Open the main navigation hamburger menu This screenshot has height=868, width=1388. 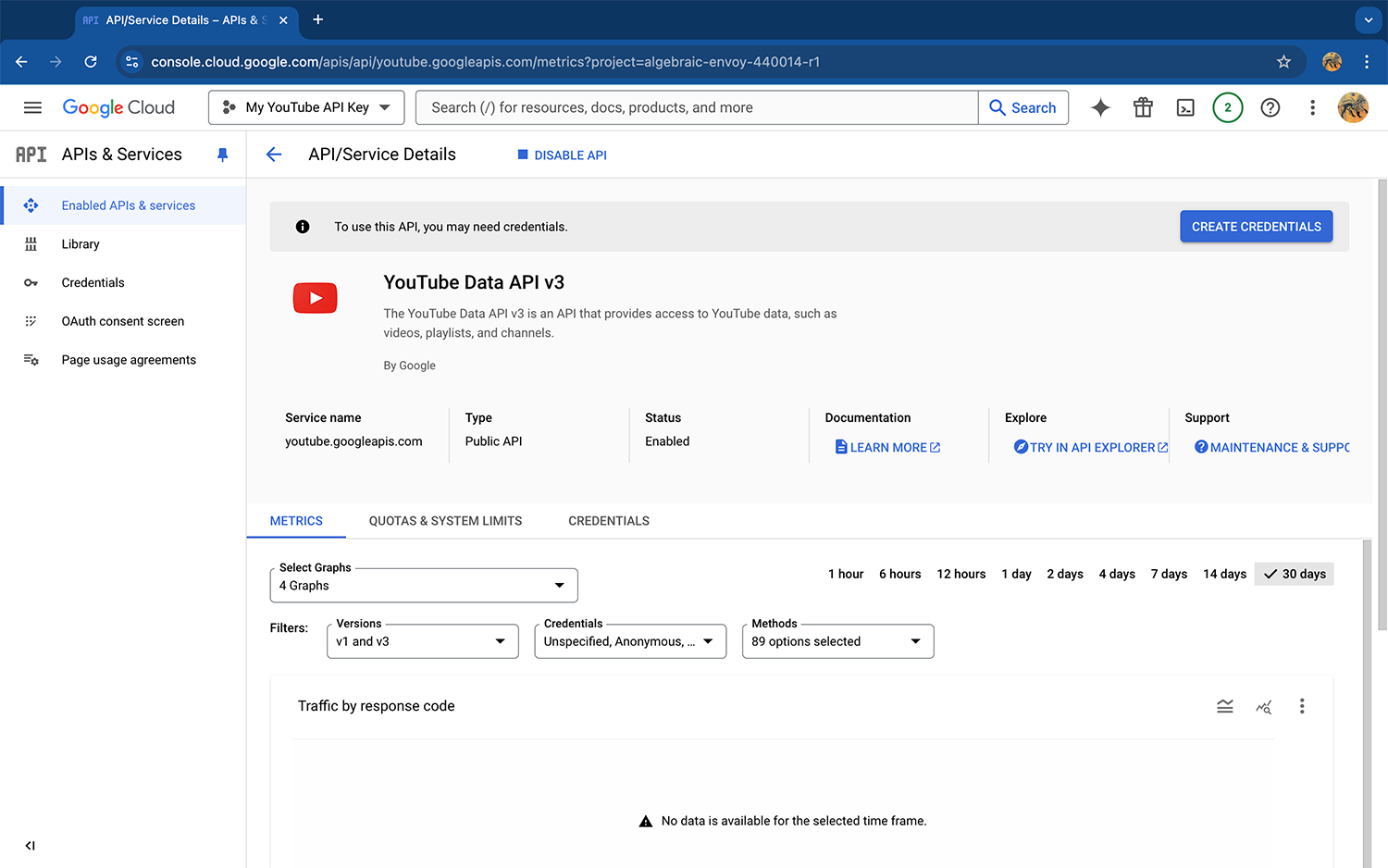click(32, 107)
